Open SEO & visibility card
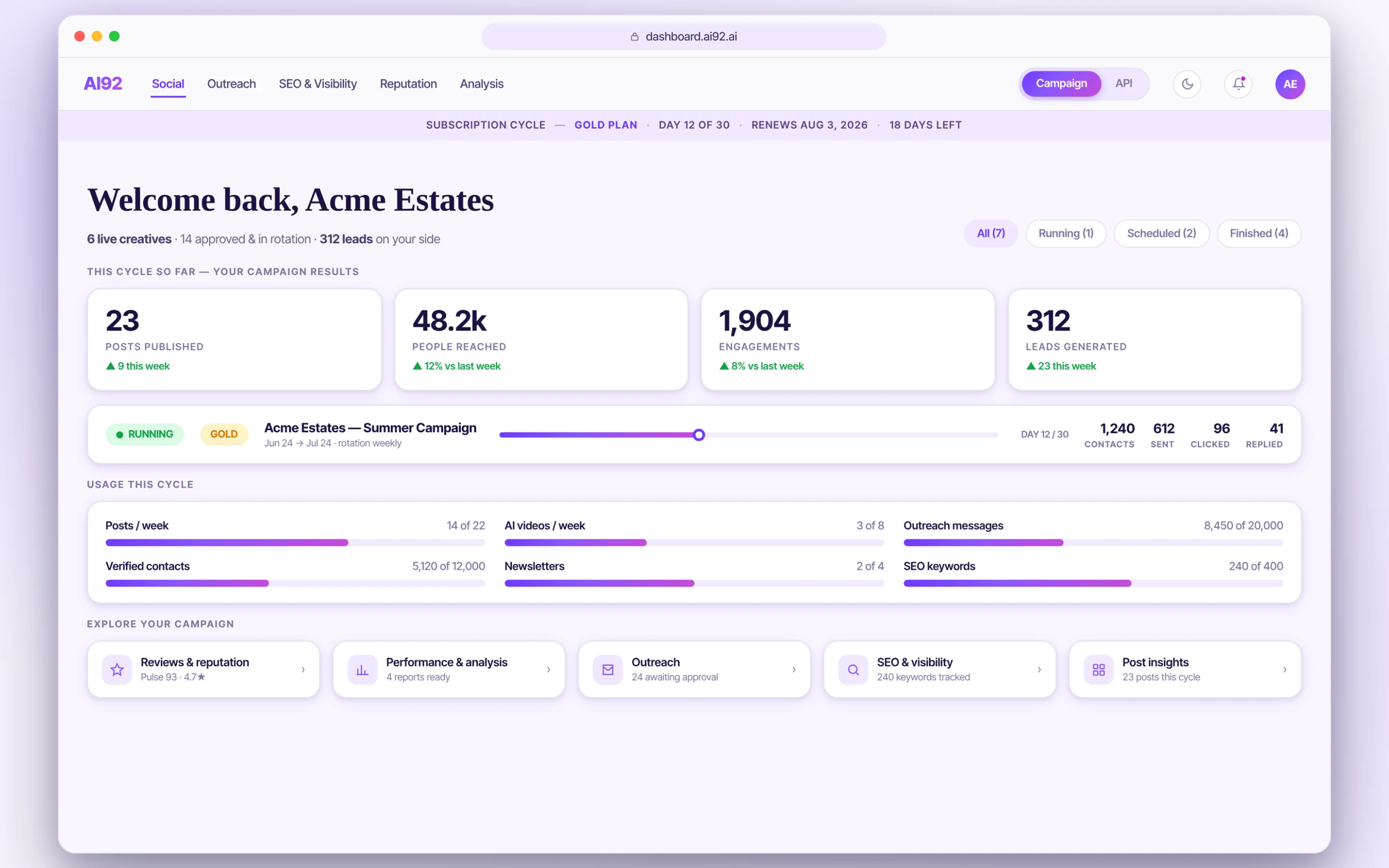 click(940, 669)
